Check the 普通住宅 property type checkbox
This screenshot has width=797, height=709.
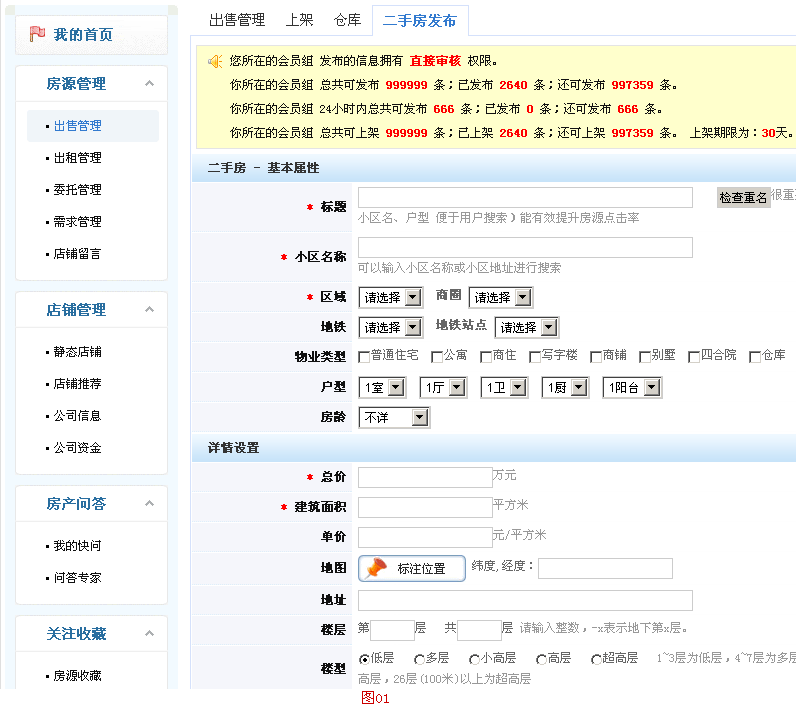[365, 357]
